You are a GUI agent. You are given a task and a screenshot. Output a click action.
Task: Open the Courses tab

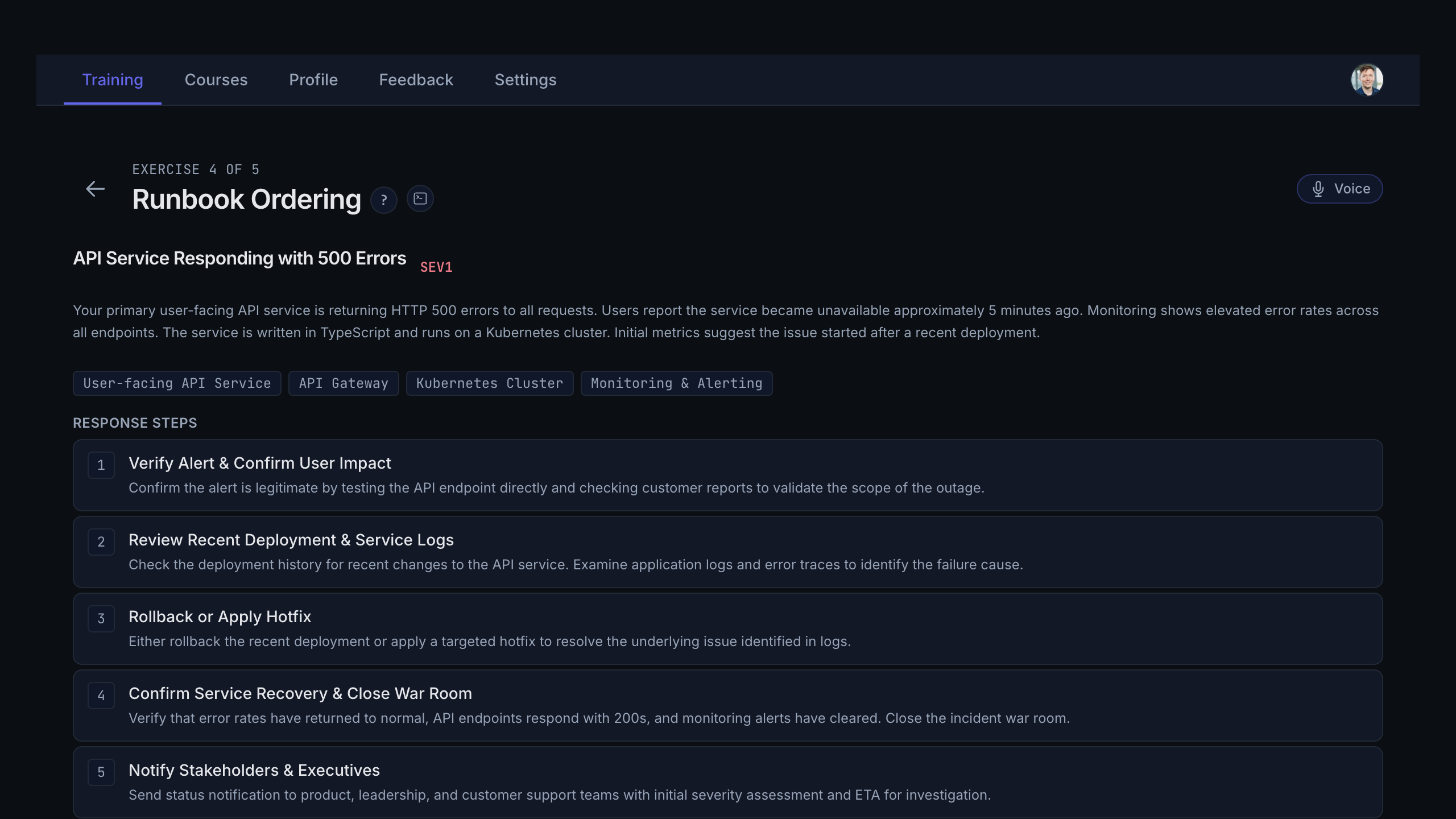point(216,80)
